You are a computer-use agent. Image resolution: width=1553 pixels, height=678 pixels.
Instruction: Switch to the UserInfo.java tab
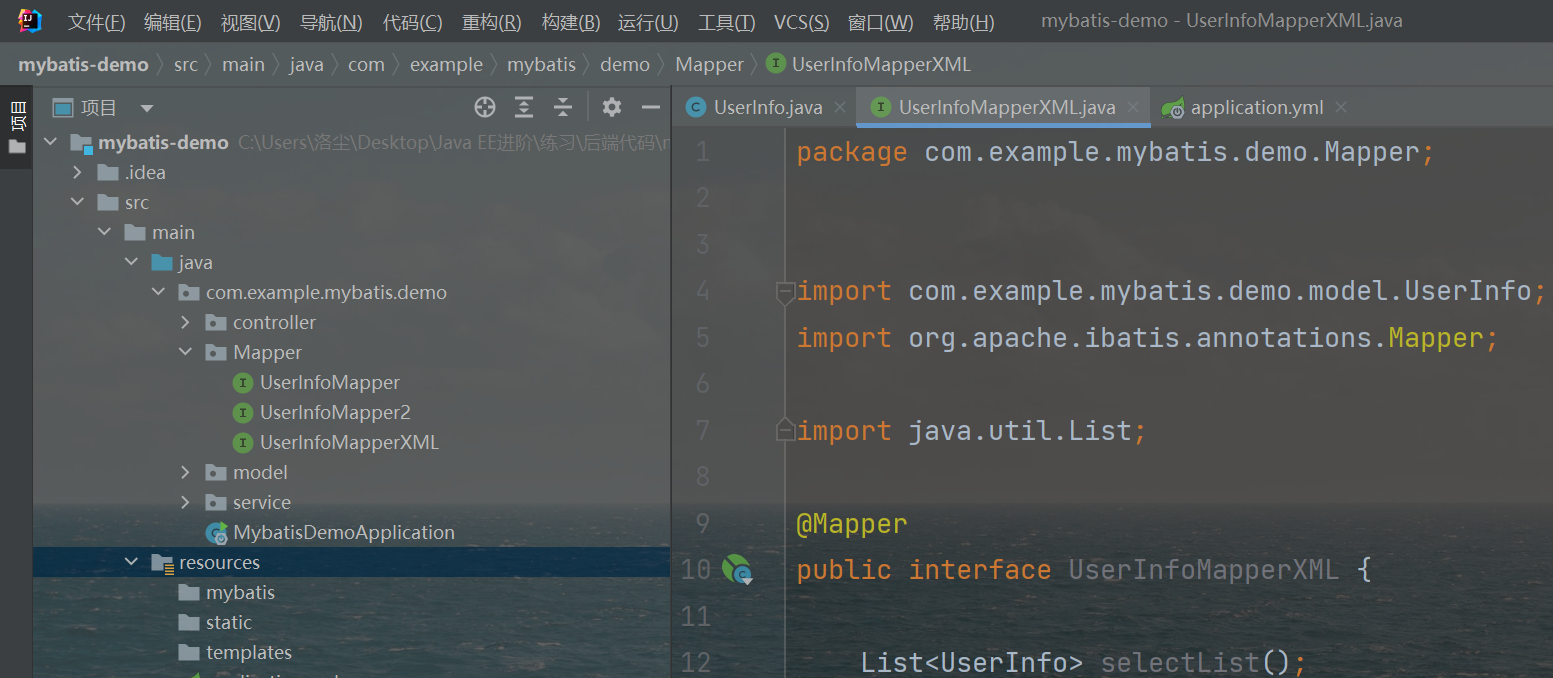coord(766,107)
